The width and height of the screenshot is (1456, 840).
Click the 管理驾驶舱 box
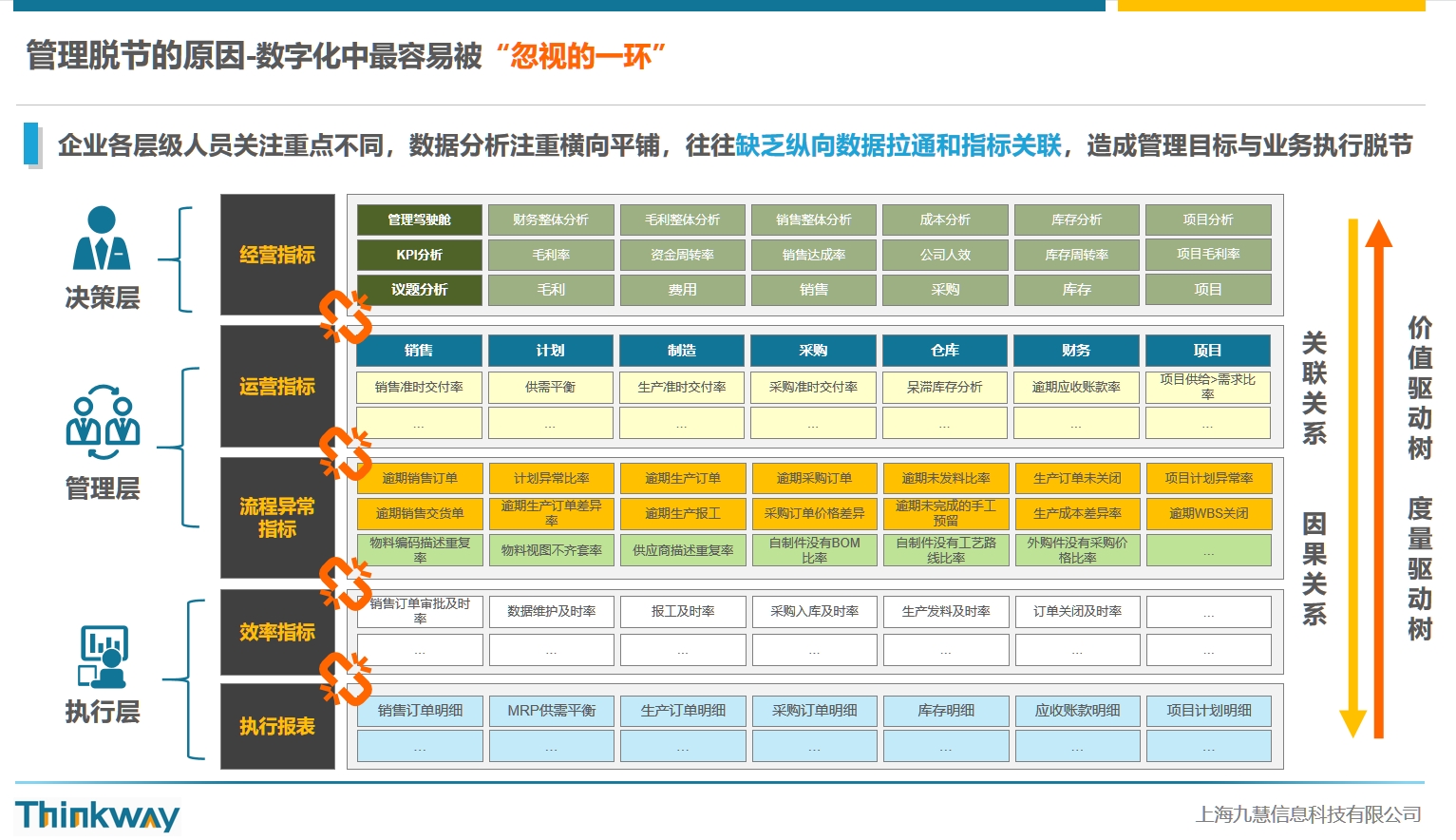[419, 220]
